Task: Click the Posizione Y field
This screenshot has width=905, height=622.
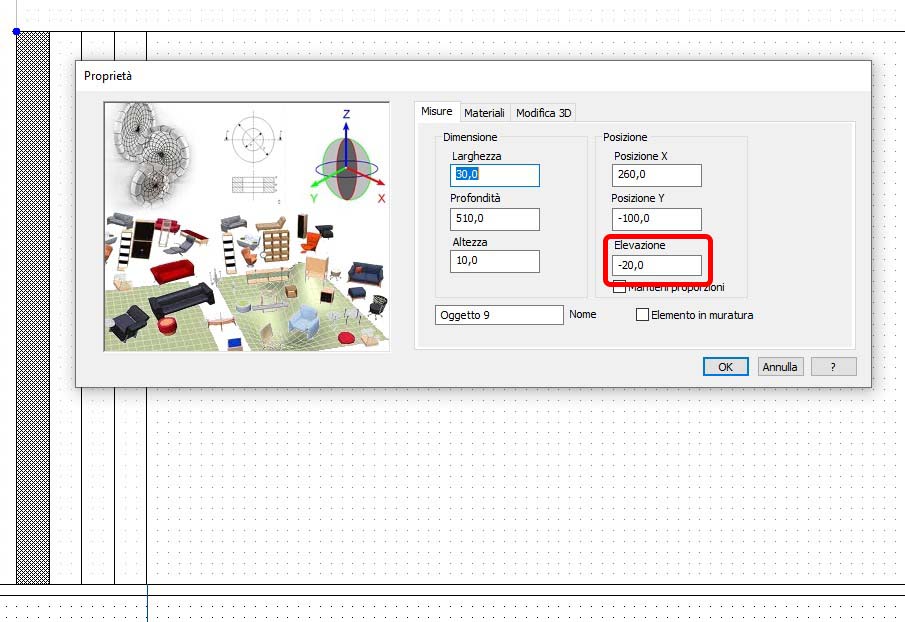Action: pos(657,219)
